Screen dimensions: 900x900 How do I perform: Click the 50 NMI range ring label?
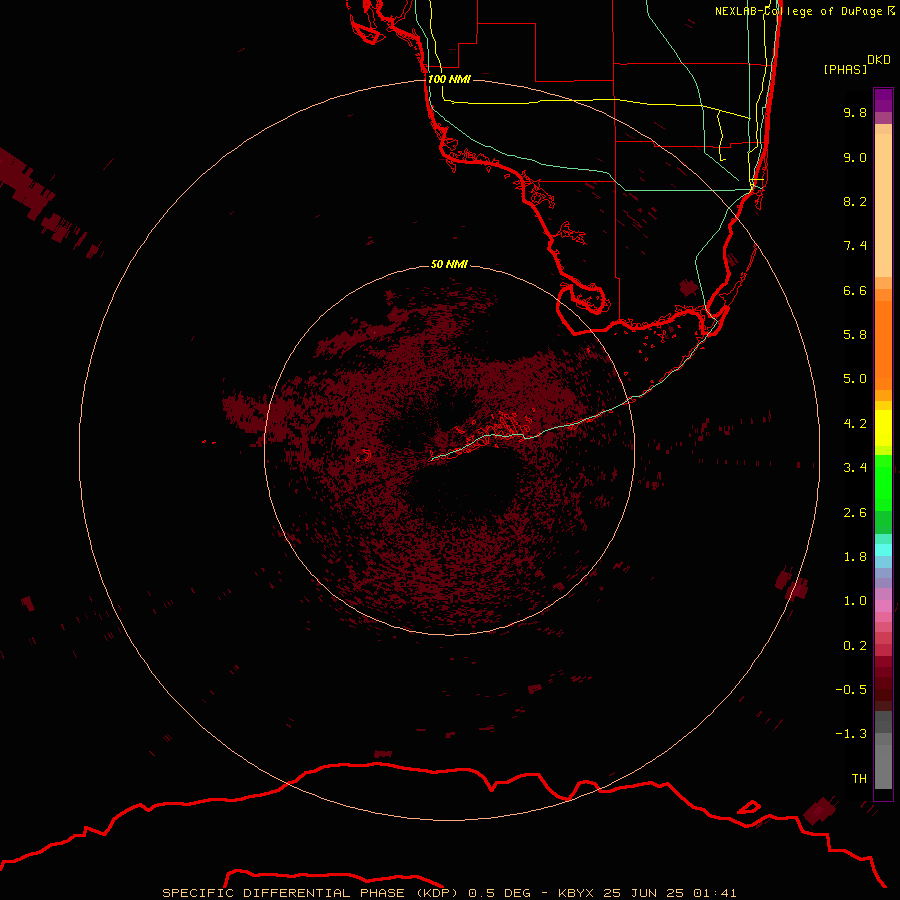[449, 264]
